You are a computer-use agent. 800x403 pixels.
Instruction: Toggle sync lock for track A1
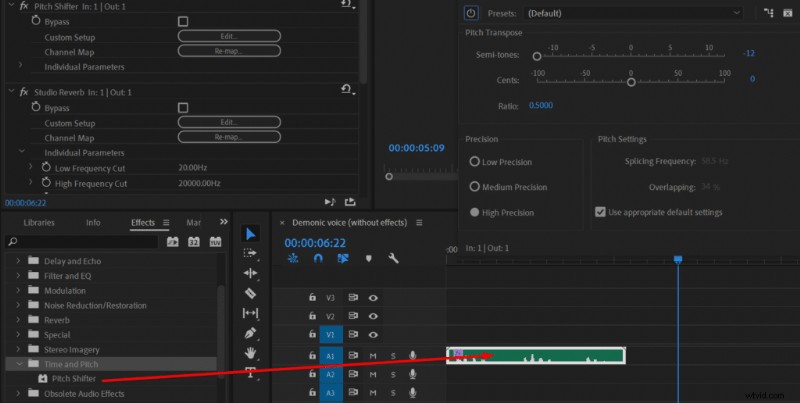353,355
